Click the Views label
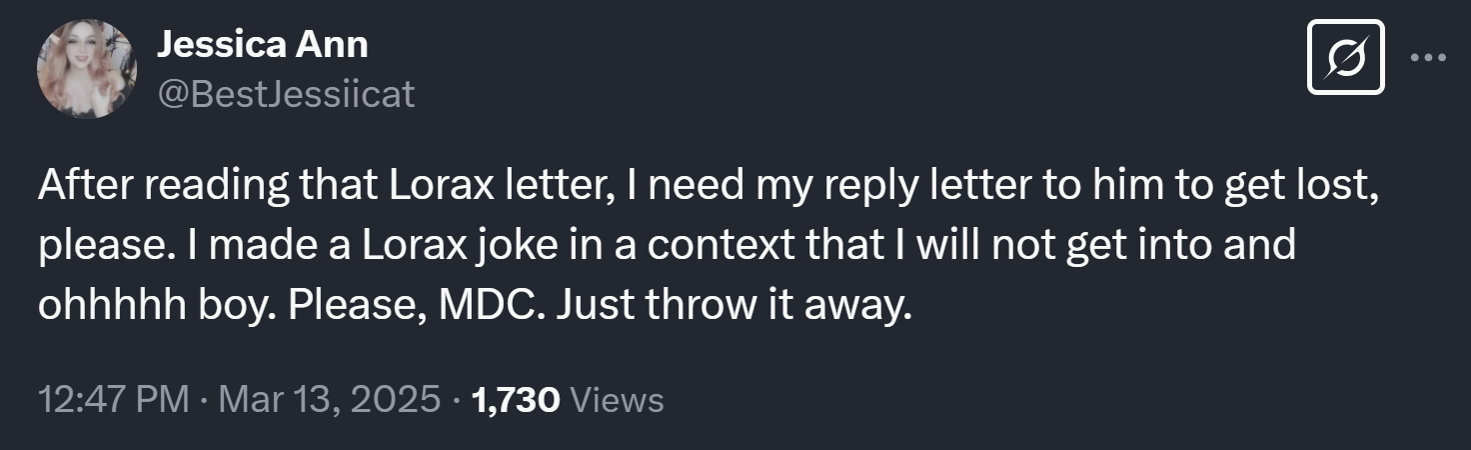1471x450 pixels. (x=615, y=400)
